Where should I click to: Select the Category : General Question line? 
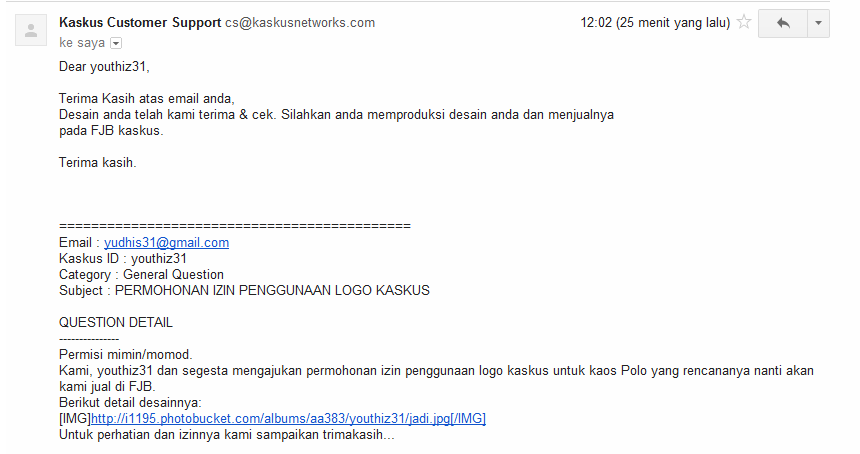142,275
